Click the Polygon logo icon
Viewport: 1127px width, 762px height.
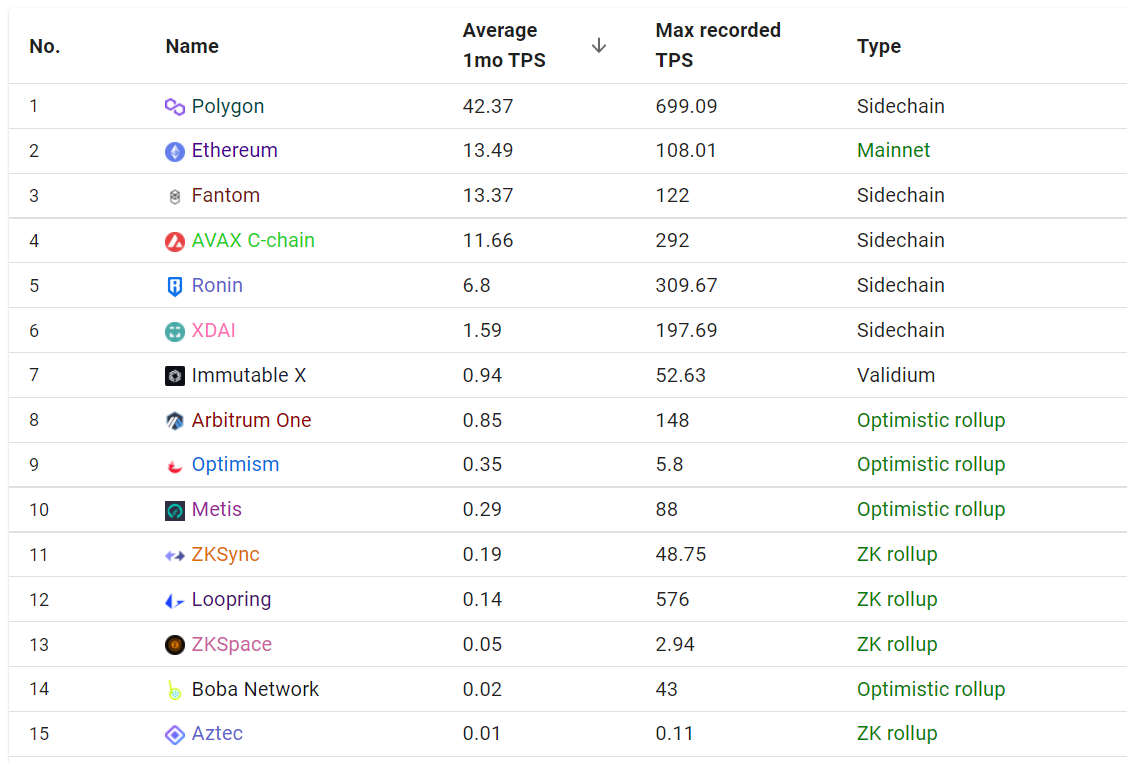click(175, 107)
